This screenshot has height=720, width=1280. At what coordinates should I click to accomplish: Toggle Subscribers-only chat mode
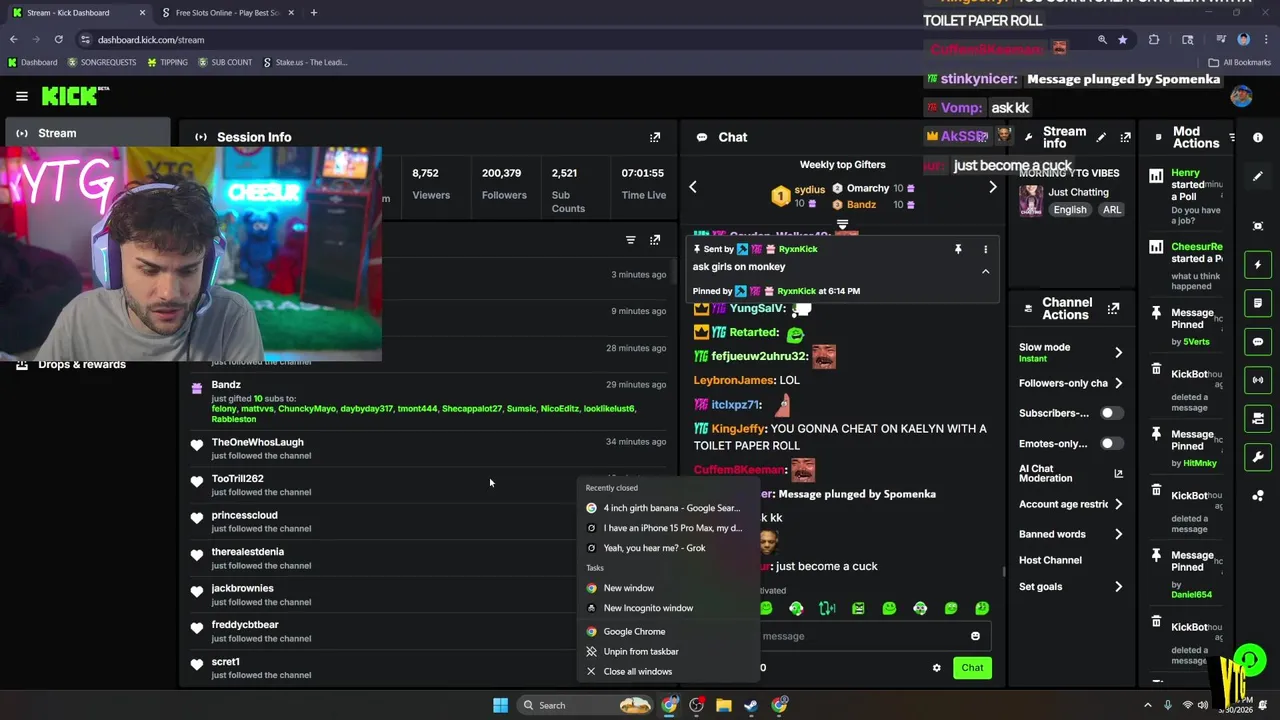pos(1112,413)
